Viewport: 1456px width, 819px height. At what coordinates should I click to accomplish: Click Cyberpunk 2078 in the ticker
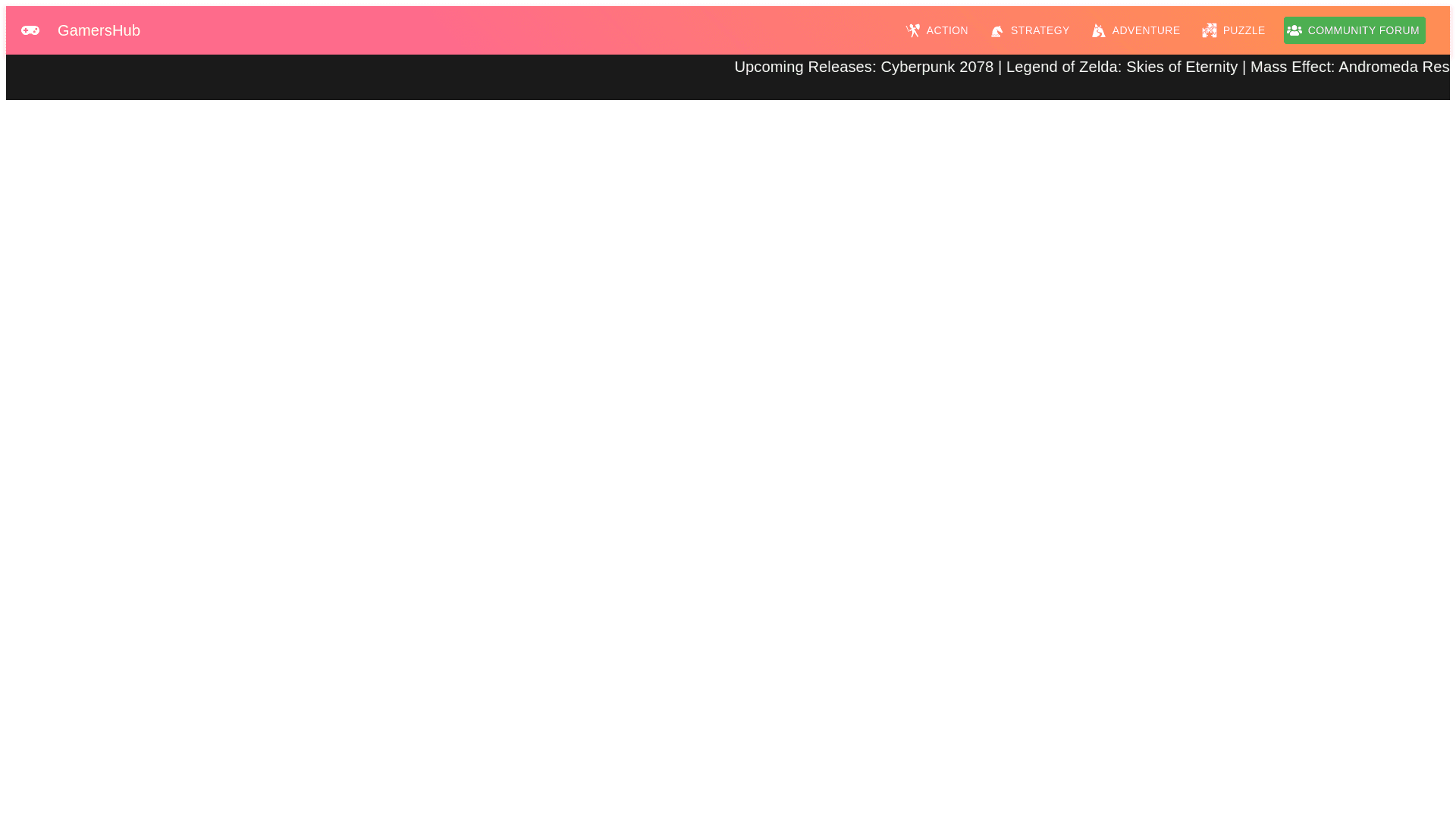click(937, 67)
